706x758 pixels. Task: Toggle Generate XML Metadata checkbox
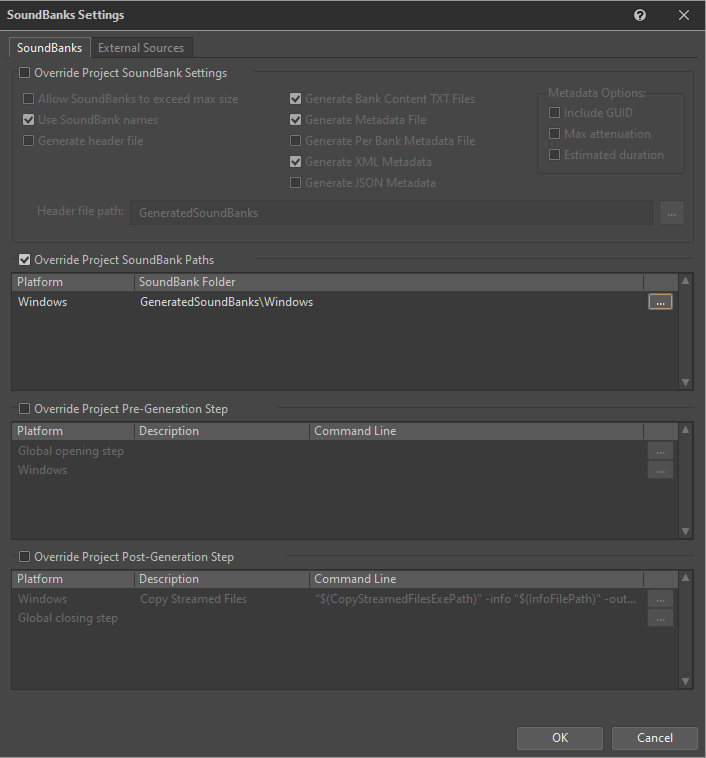click(x=295, y=162)
